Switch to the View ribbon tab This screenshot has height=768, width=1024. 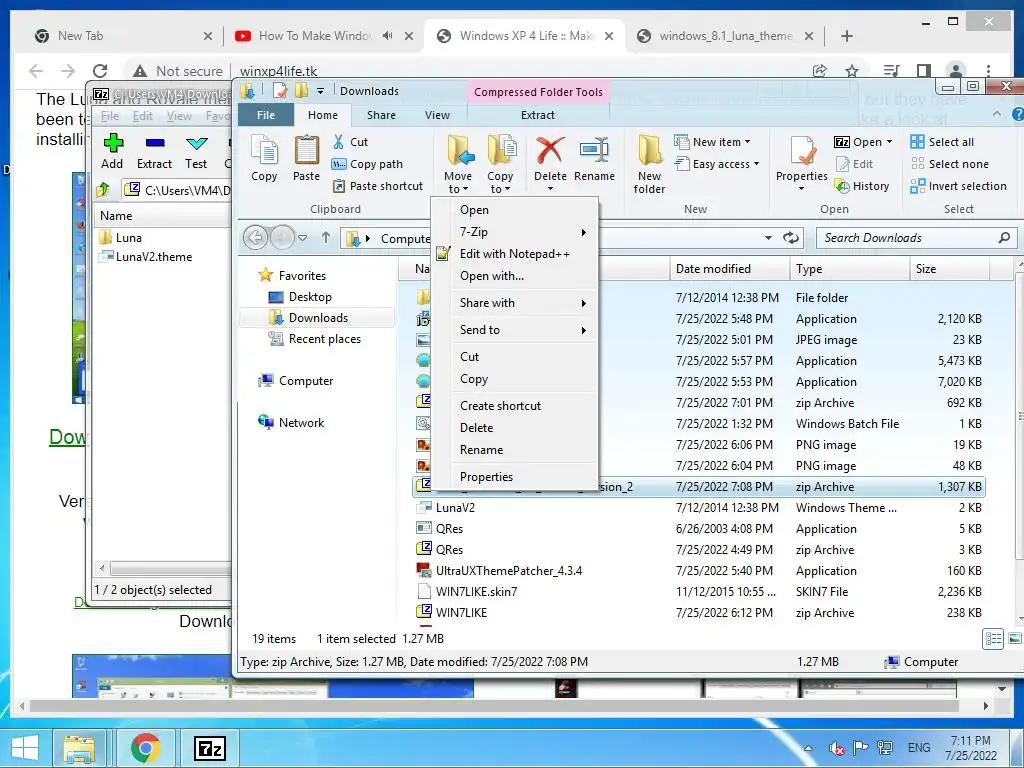pyautogui.click(x=437, y=115)
